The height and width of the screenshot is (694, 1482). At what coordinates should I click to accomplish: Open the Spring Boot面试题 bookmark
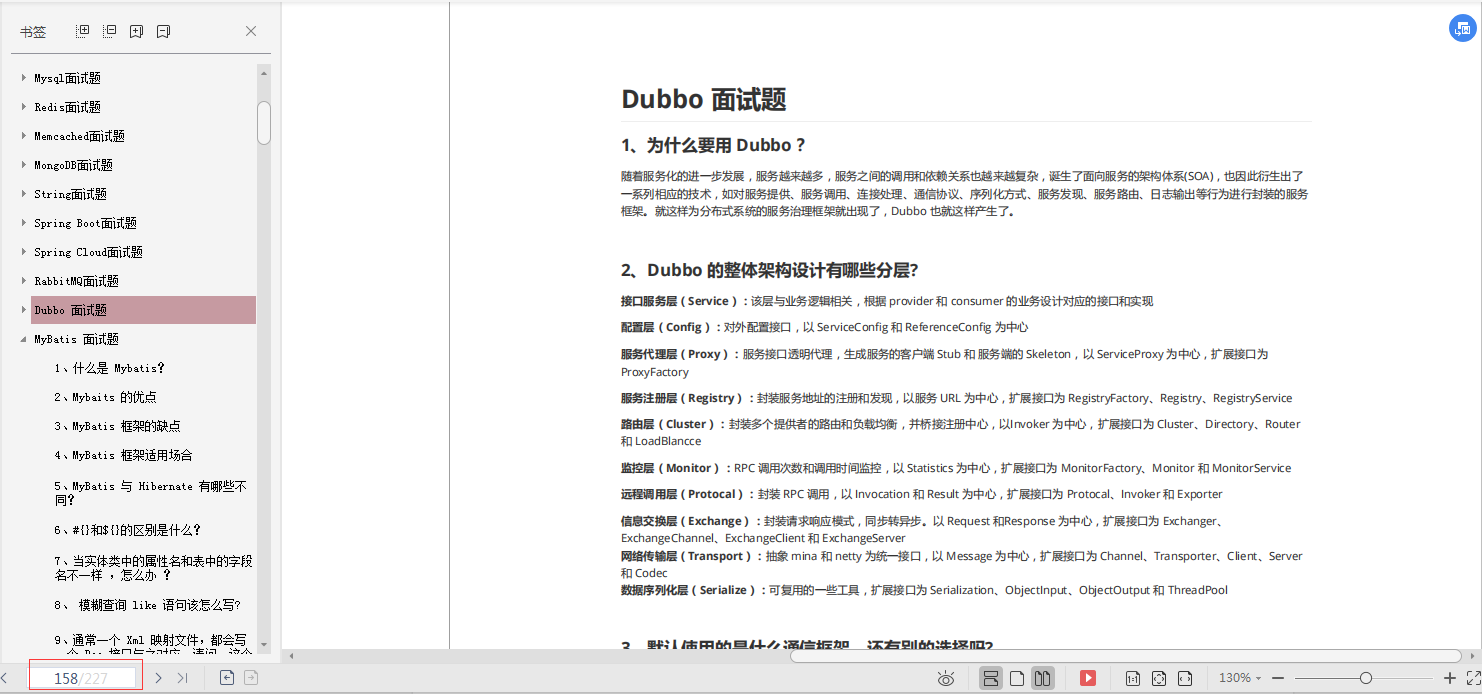85,223
